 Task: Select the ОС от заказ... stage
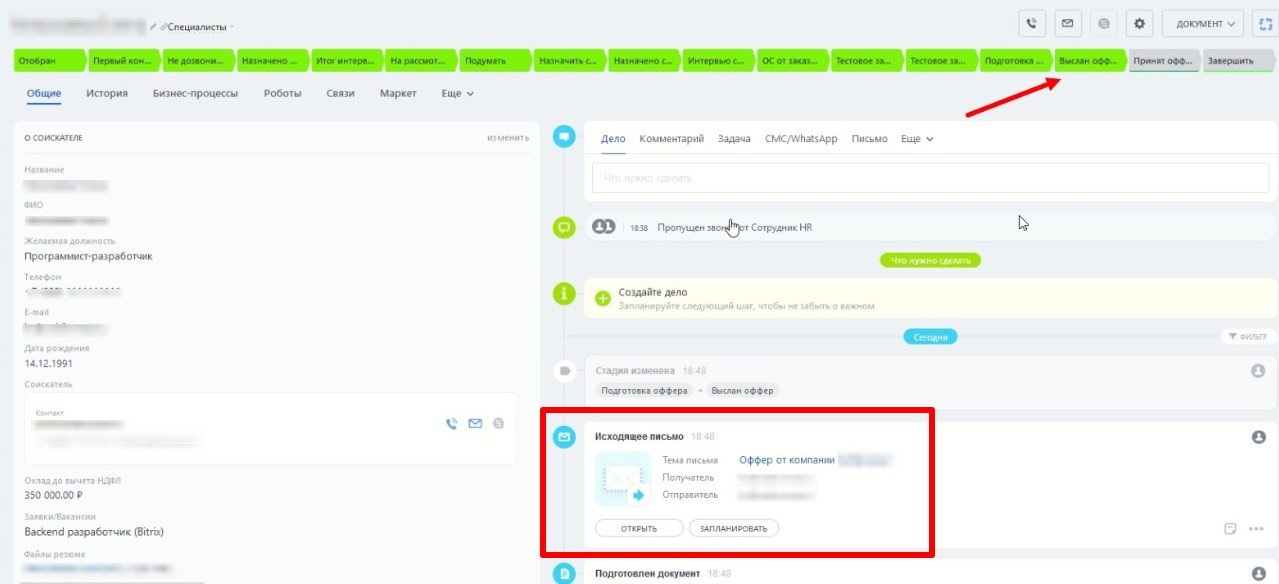(x=791, y=61)
